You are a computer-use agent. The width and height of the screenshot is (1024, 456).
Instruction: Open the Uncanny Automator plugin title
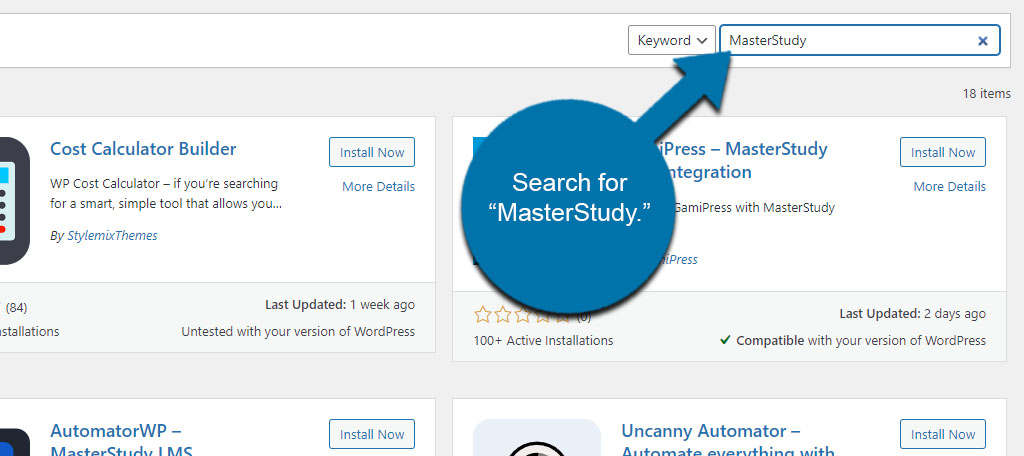click(728, 442)
